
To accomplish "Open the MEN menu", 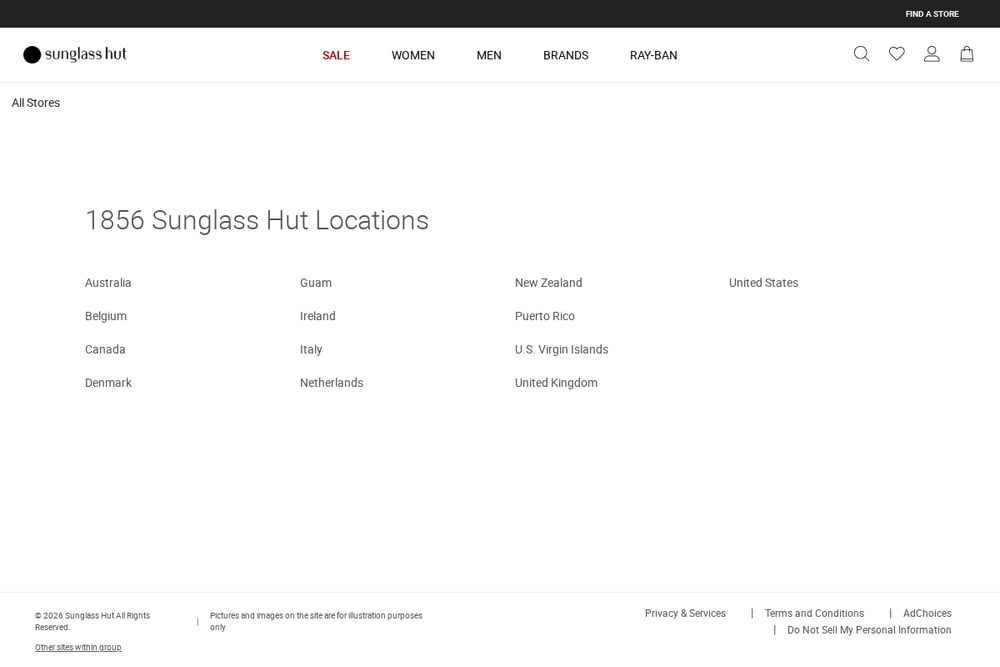I will tap(489, 55).
